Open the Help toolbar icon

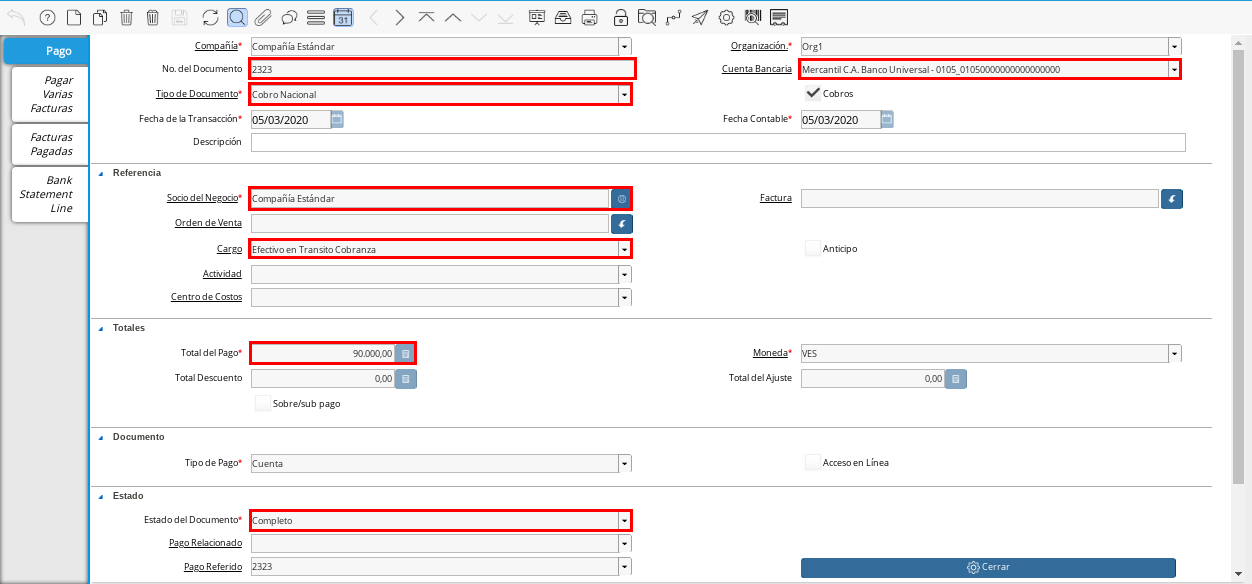47,17
